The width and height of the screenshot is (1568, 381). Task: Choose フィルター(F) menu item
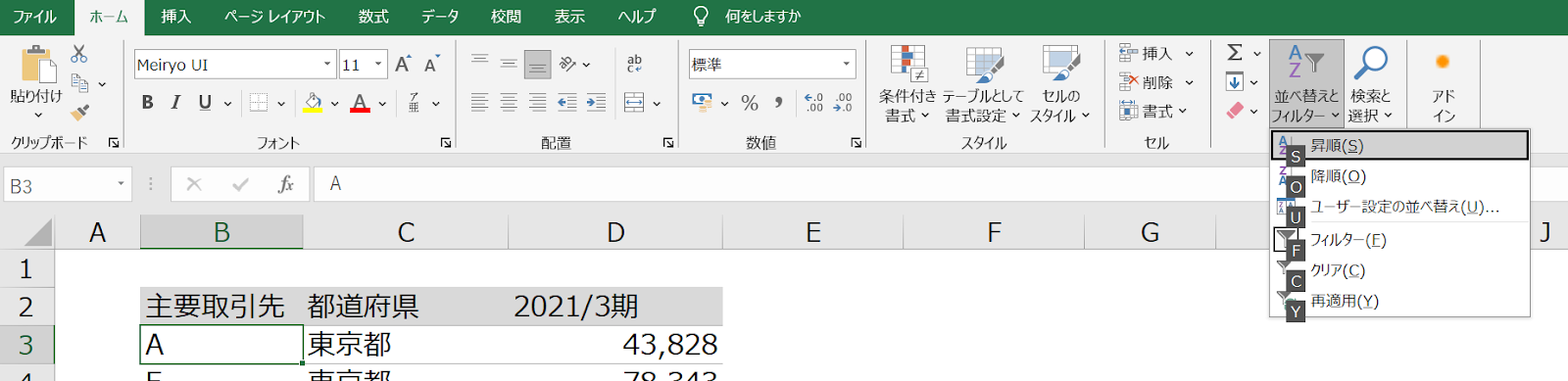1399,239
